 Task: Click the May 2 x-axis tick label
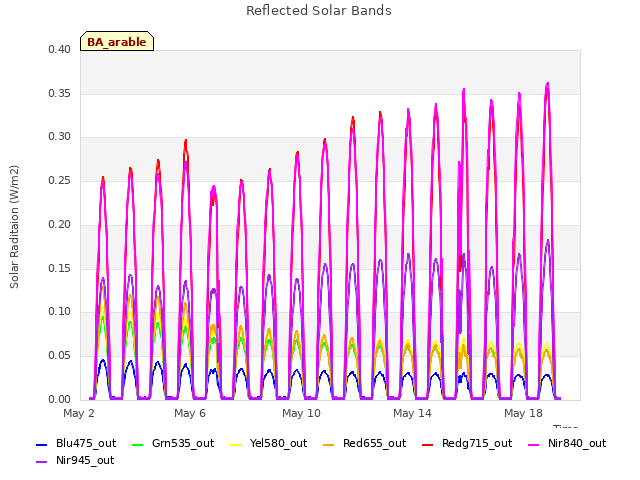tap(79, 413)
